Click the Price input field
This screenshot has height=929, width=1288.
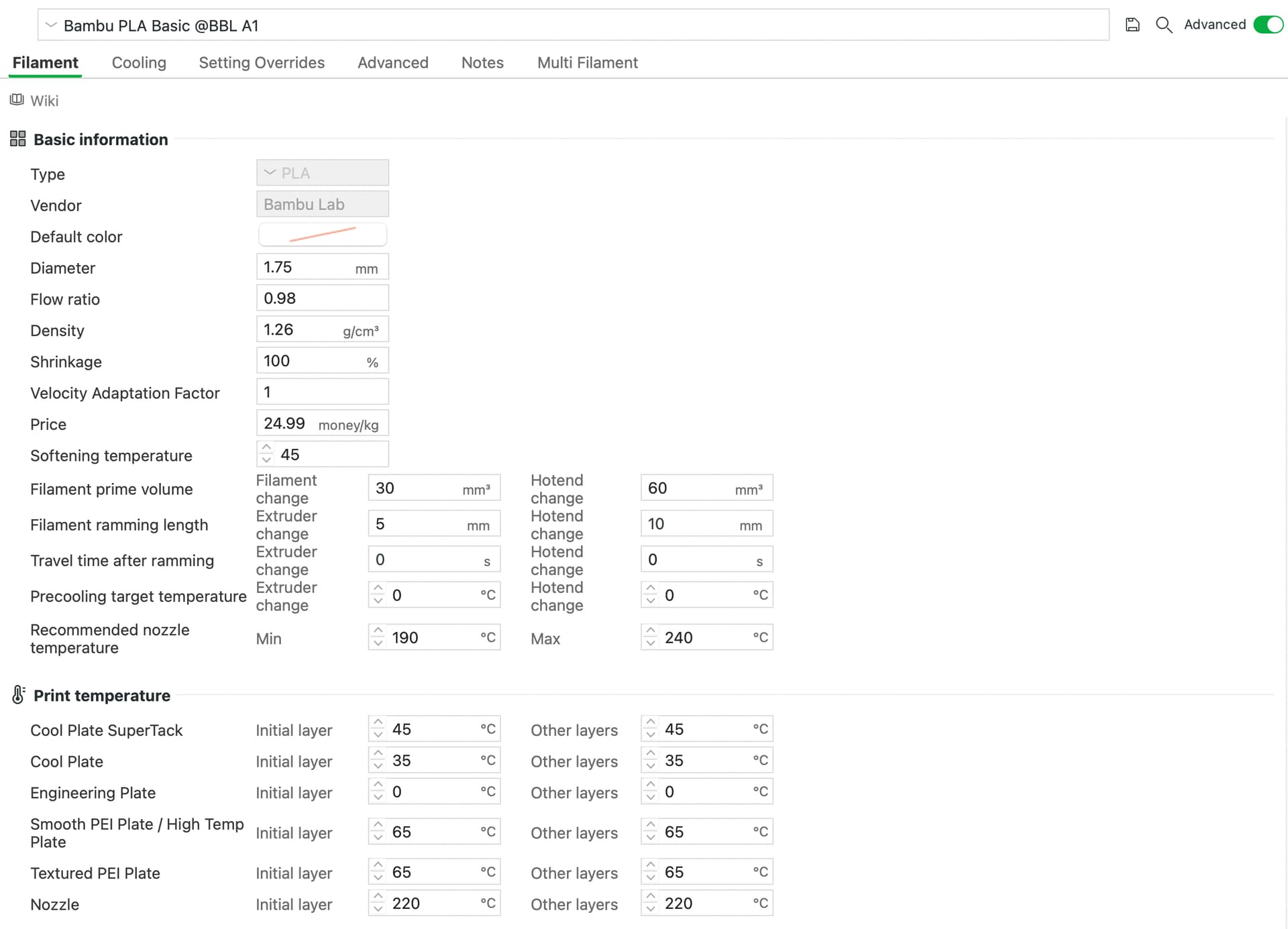tap(323, 423)
